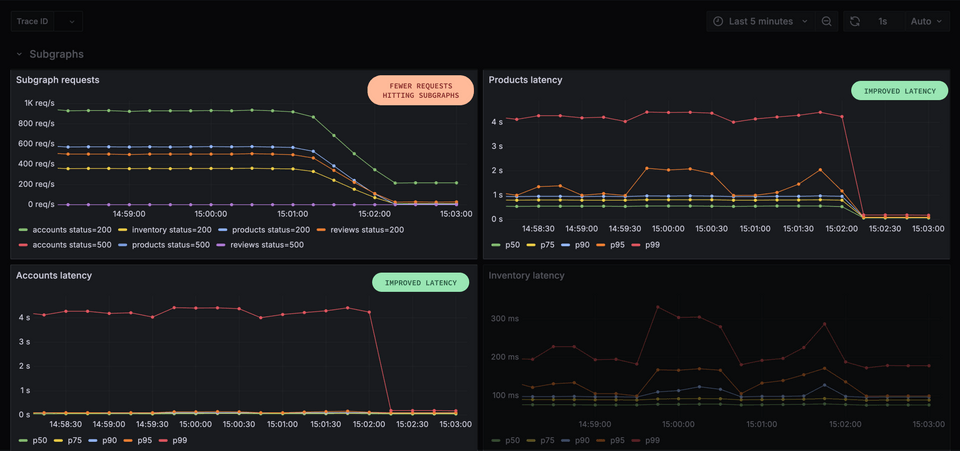960x451 pixels.
Task: Click 15:00:30 tick in Accounts latency chart
Action: click(239, 424)
